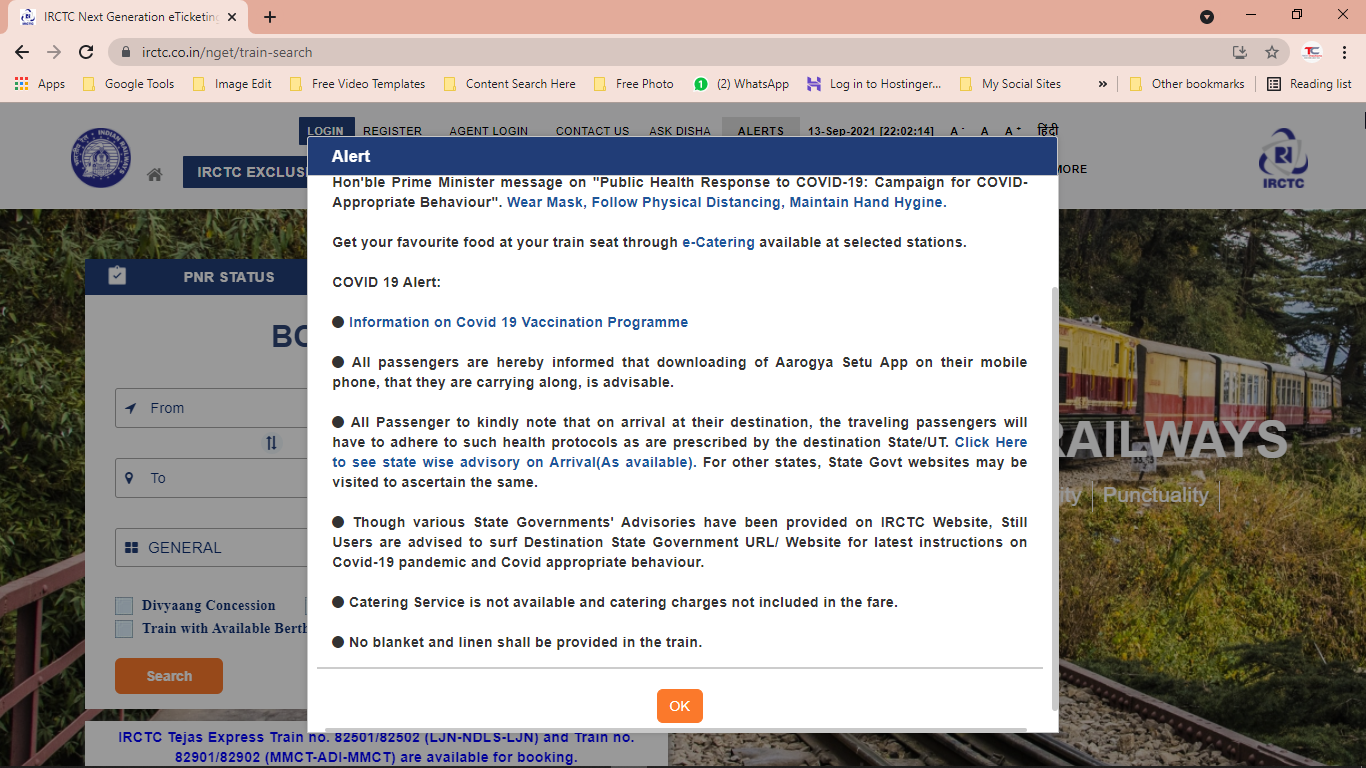Click the orange Search button
The height and width of the screenshot is (768, 1366).
(x=169, y=676)
